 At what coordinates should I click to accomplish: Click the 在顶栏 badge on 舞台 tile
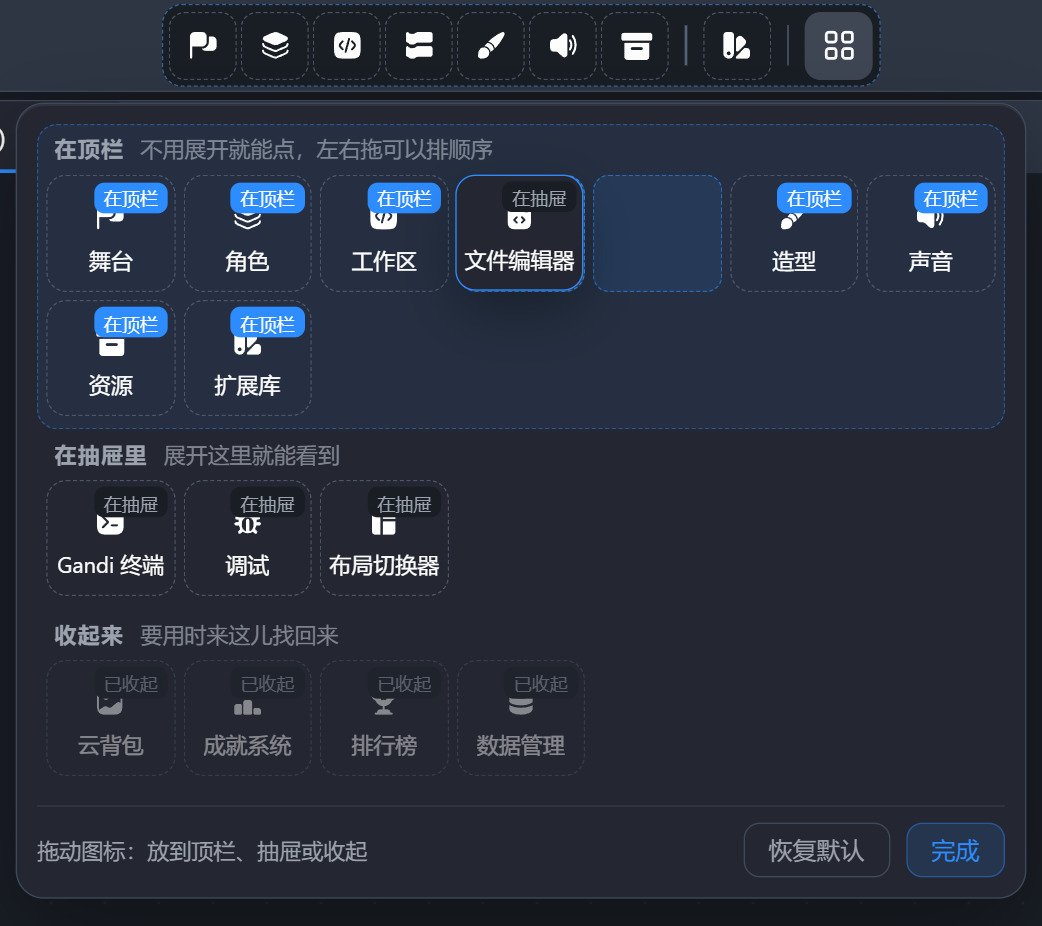coord(130,198)
